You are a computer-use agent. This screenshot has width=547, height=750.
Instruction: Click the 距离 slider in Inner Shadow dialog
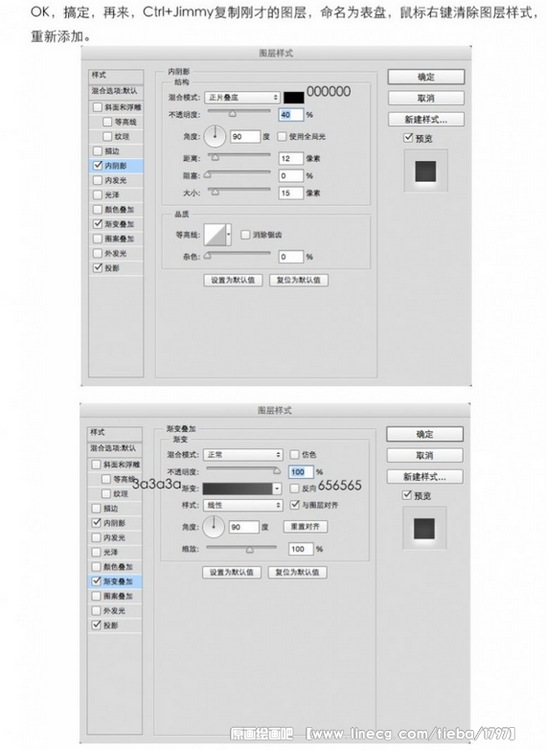pos(239,156)
